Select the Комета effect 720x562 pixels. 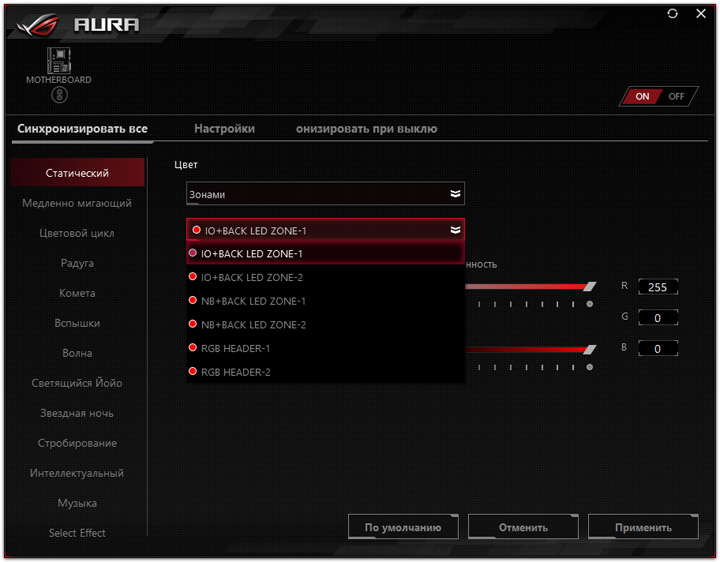(x=77, y=293)
